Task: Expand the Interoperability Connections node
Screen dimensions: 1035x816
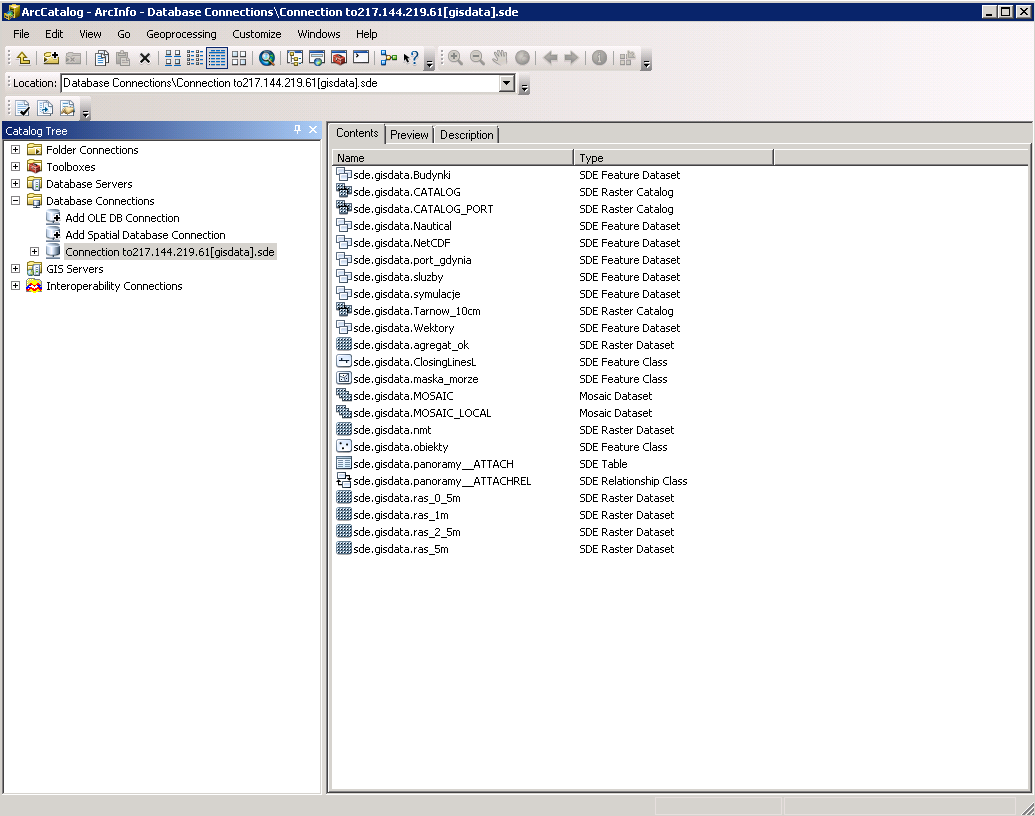Action: (x=16, y=286)
